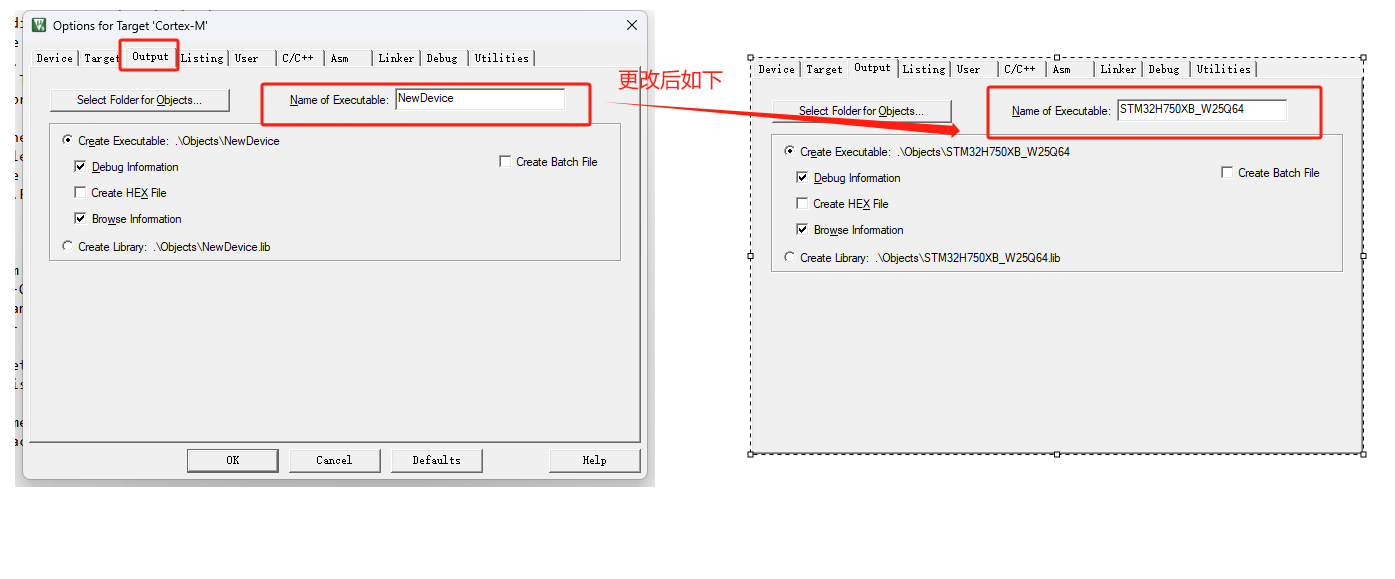1395x579 pixels.
Task: Open the Utilities tab in the right panel
Action: click(x=1224, y=69)
